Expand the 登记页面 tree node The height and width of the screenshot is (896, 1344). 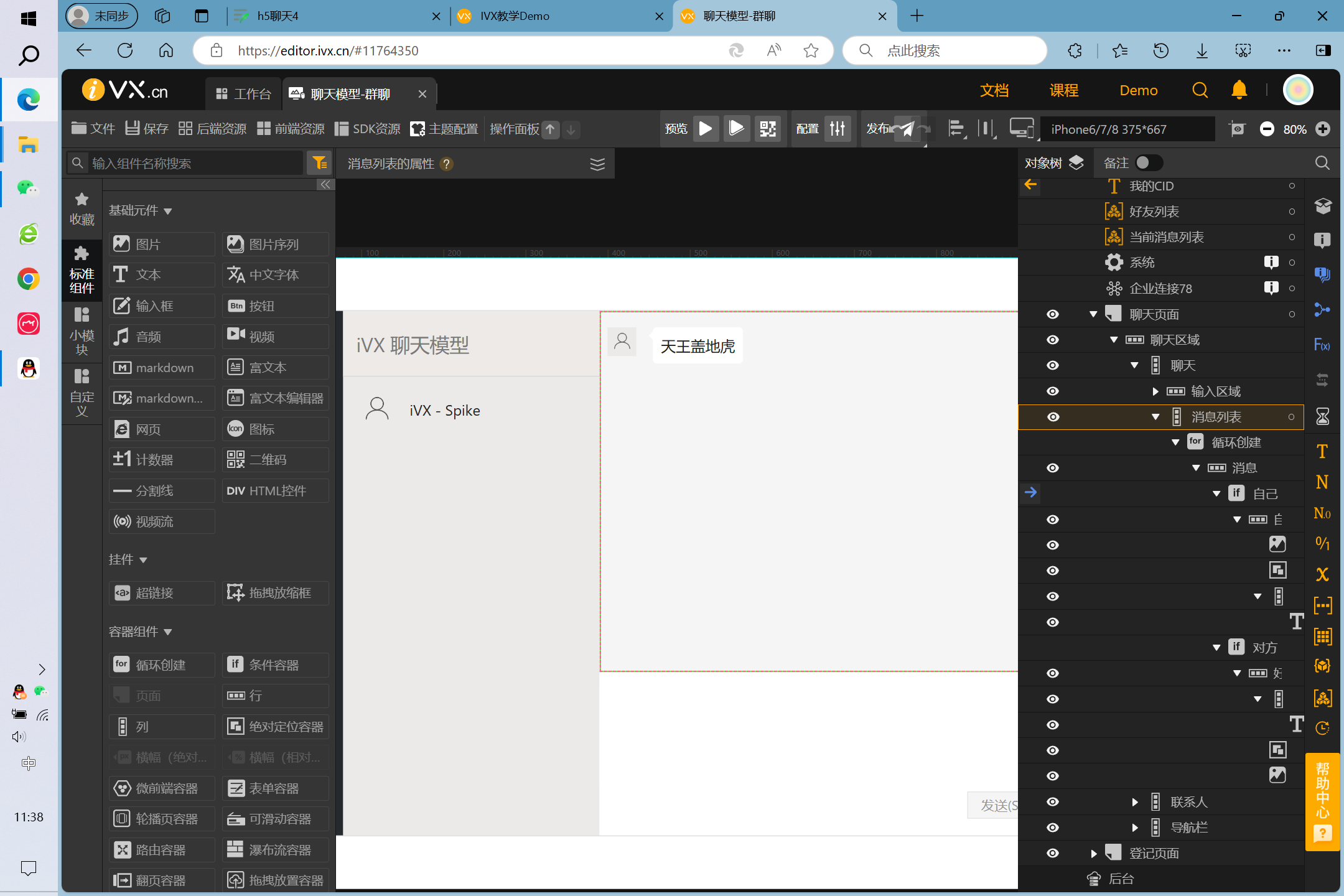pos(1093,853)
